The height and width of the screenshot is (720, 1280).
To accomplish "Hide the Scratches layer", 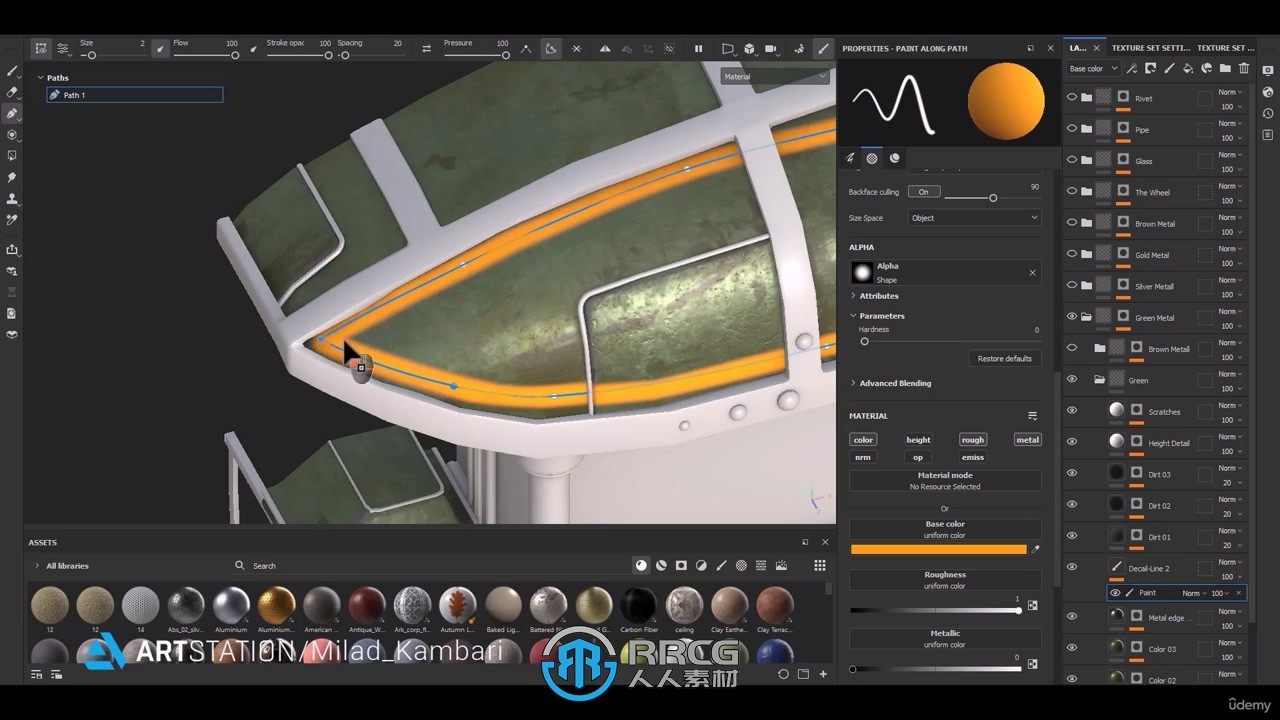I will (x=1072, y=411).
